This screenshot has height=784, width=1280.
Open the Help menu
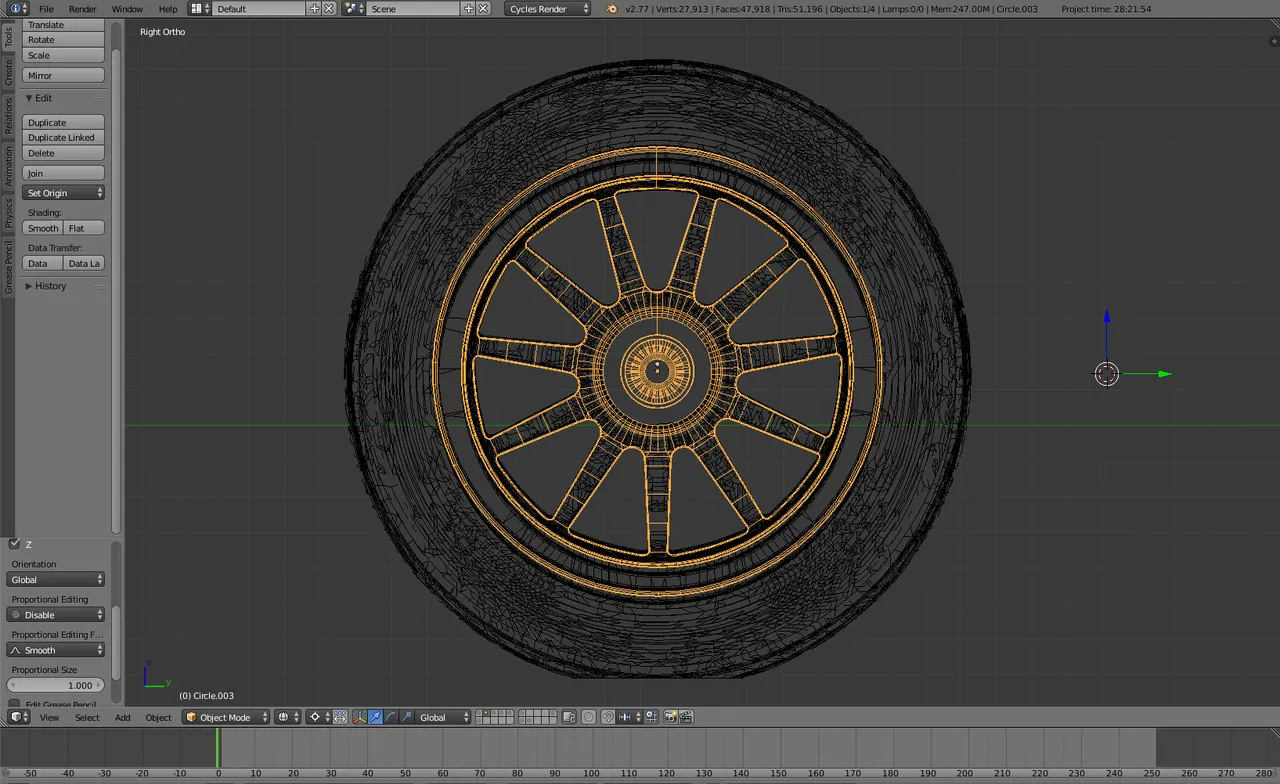(x=168, y=8)
